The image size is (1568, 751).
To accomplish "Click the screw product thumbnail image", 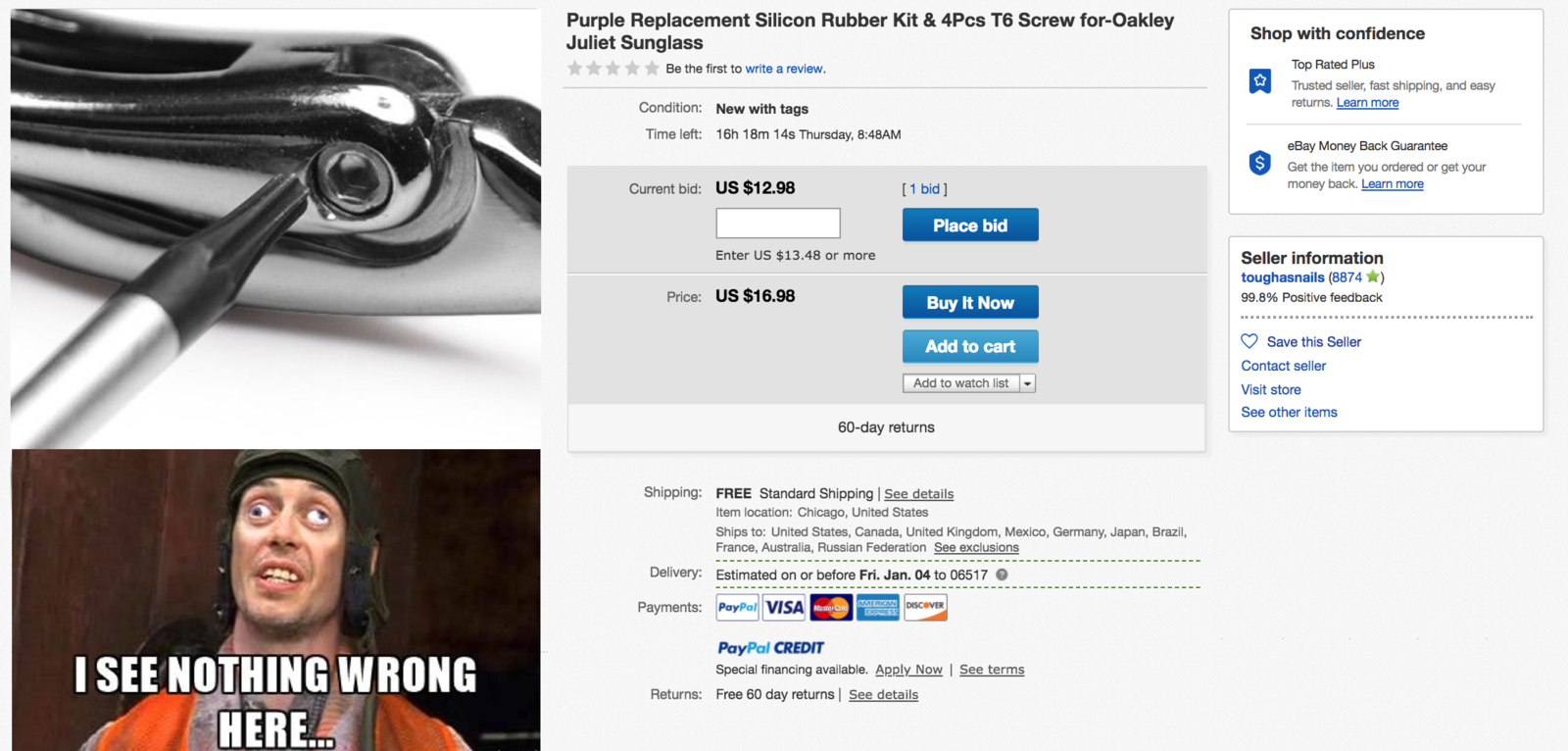I will coord(275,227).
